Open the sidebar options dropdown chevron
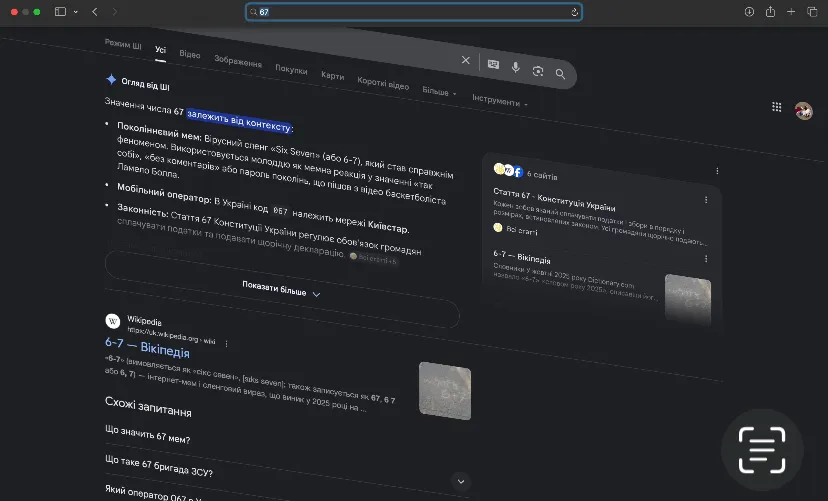The width and height of the screenshot is (828, 501). pos(76,12)
